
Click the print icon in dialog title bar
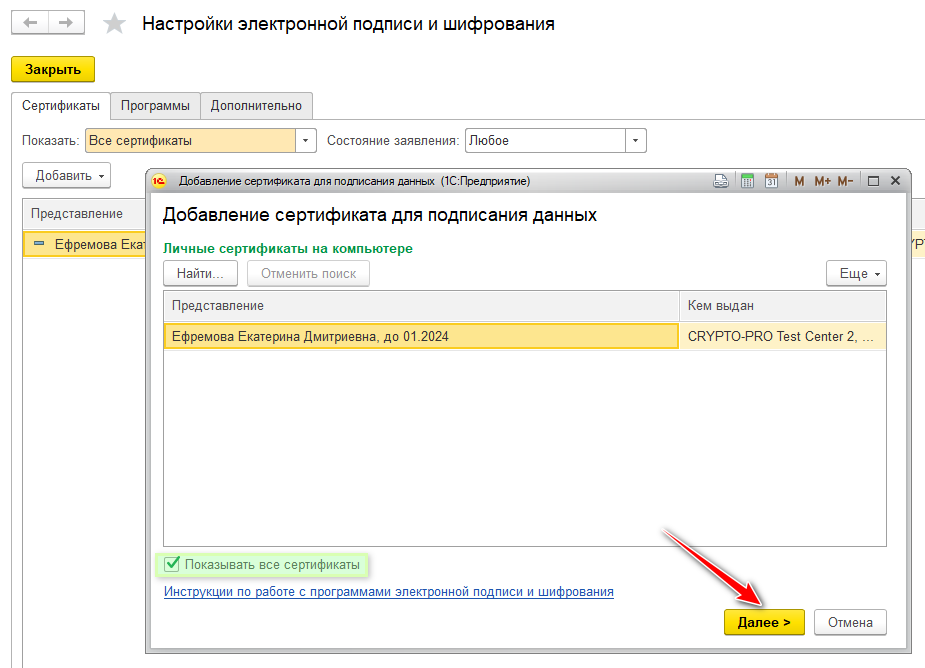721,181
